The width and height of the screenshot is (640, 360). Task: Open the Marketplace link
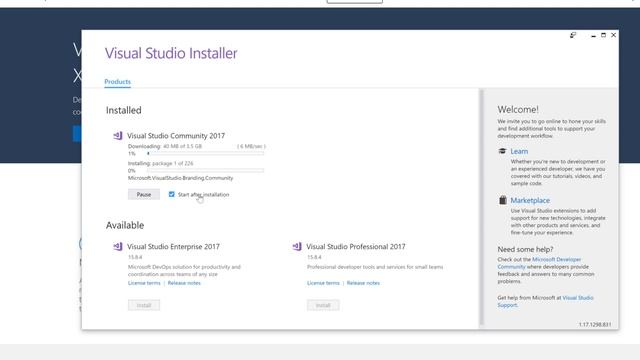530,200
